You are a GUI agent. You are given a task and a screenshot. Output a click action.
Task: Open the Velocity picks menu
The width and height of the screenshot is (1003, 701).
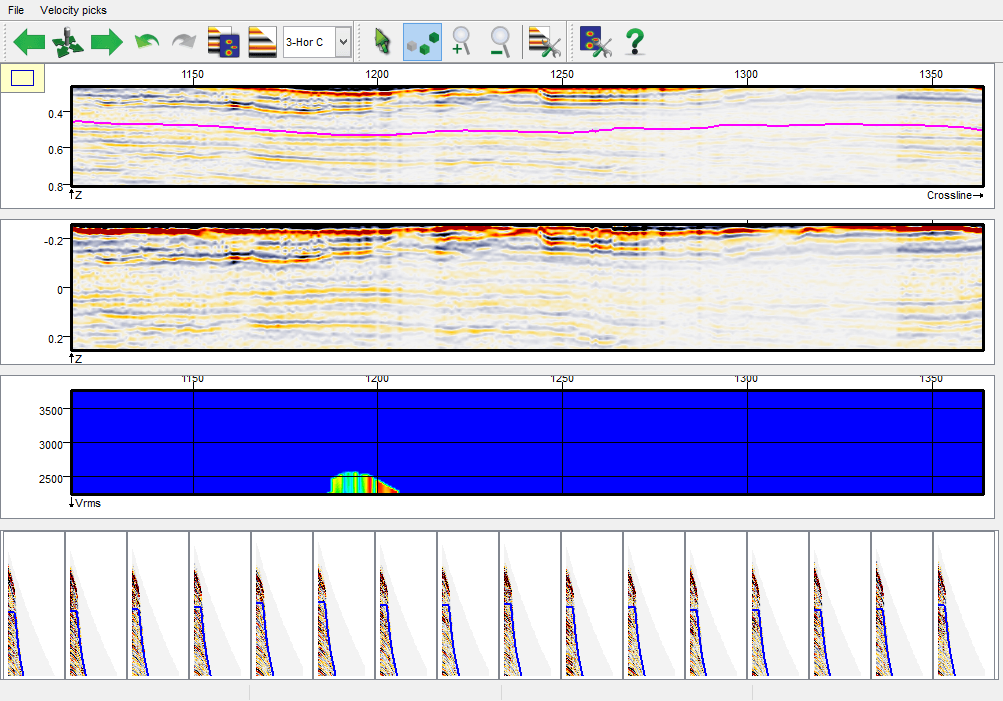point(73,10)
